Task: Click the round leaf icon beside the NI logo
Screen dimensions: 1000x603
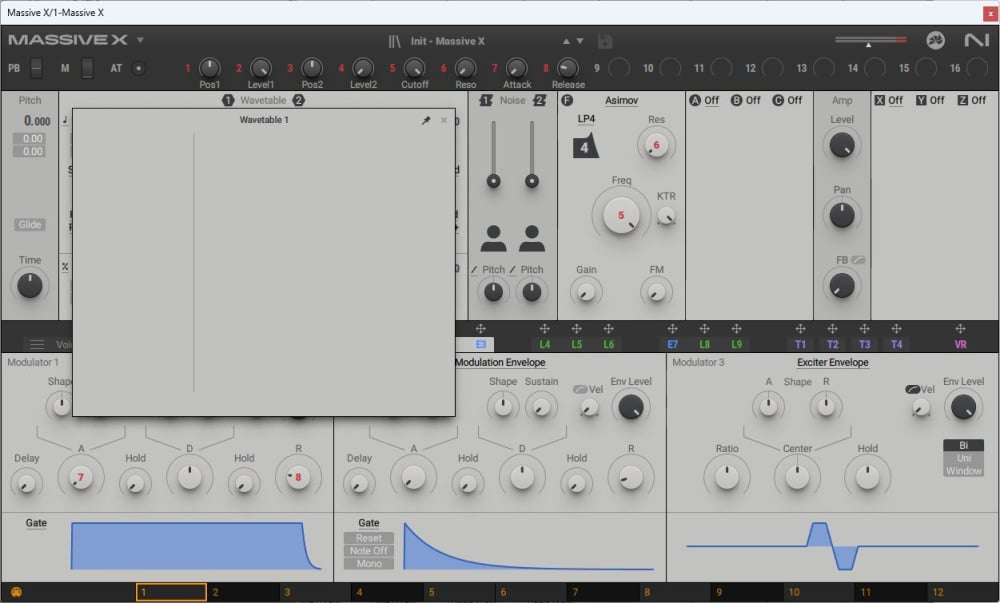Action: [x=935, y=40]
